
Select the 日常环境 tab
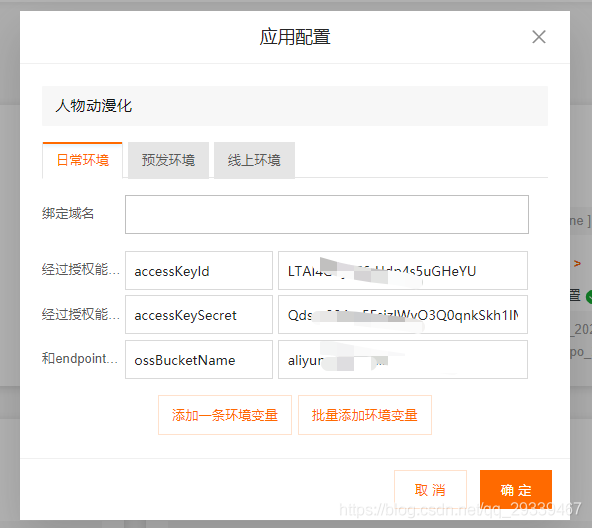click(83, 160)
